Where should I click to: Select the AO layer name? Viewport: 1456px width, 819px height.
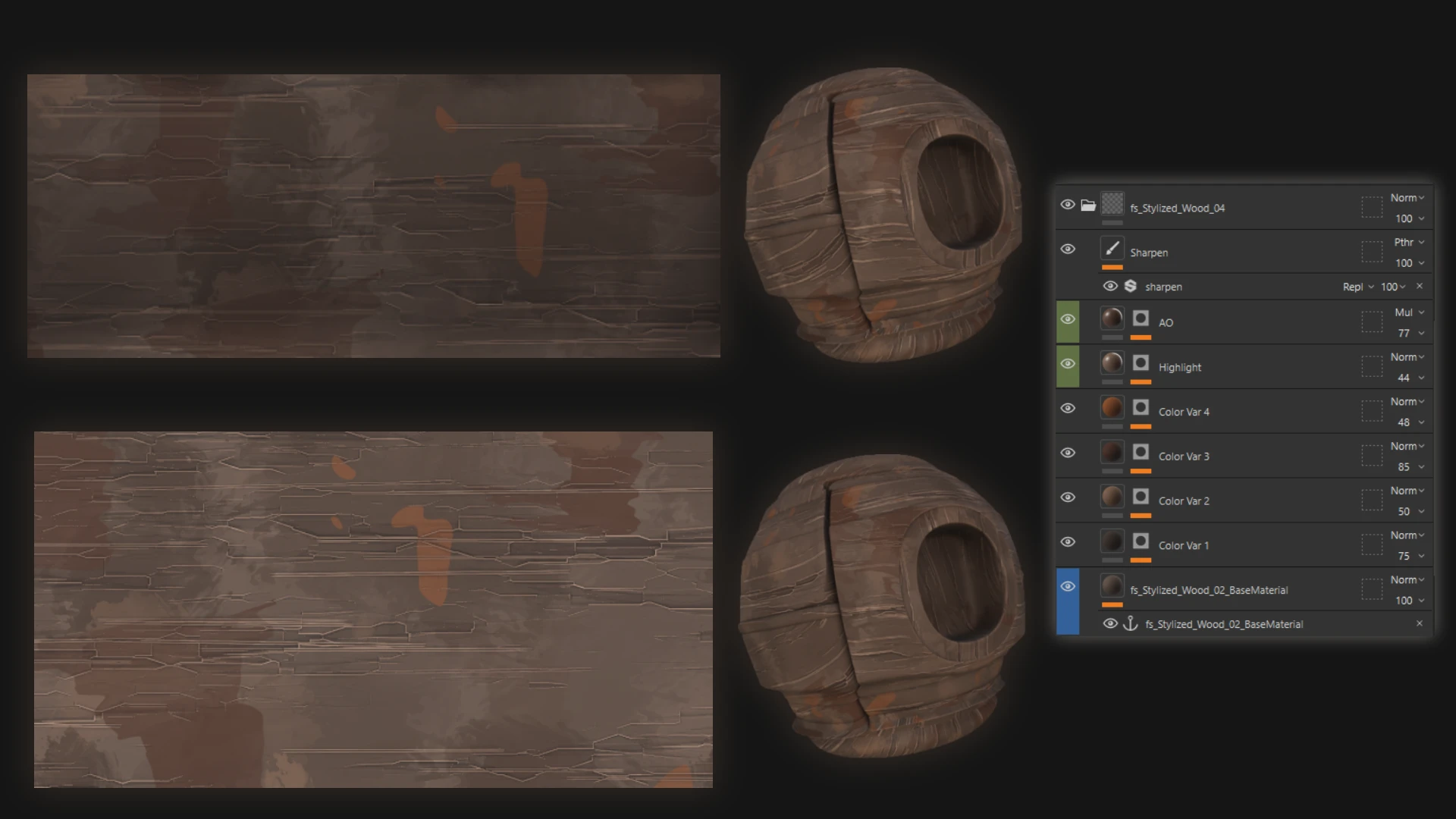1166,322
